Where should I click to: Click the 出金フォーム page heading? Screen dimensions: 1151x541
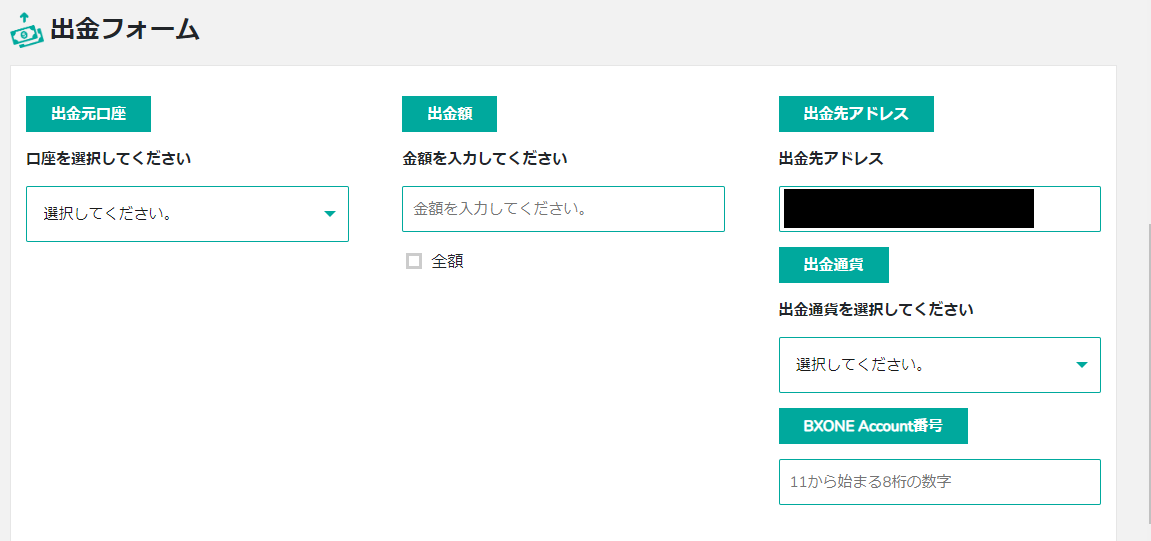pos(125,31)
